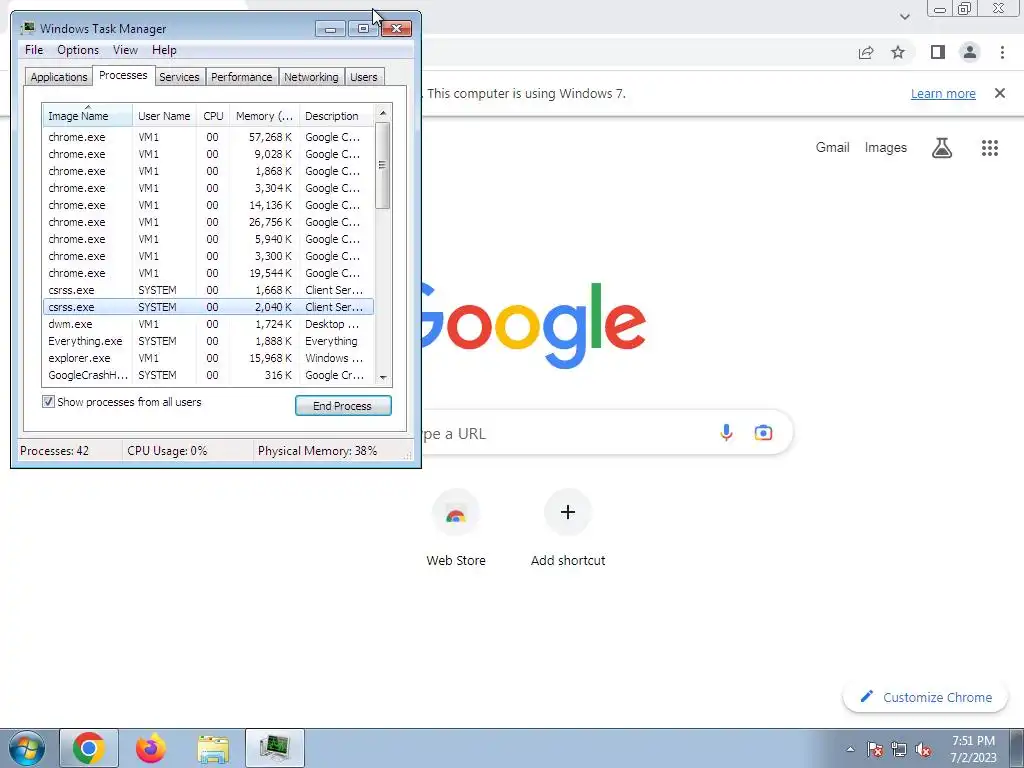Open Windows Explorer from the taskbar
The width and height of the screenshot is (1024, 768).
tap(213, 748)
